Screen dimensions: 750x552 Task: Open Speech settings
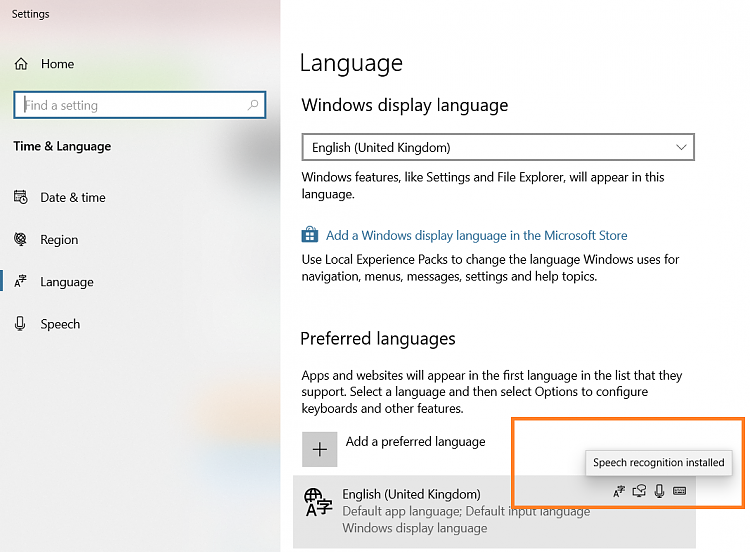(60, 324)
